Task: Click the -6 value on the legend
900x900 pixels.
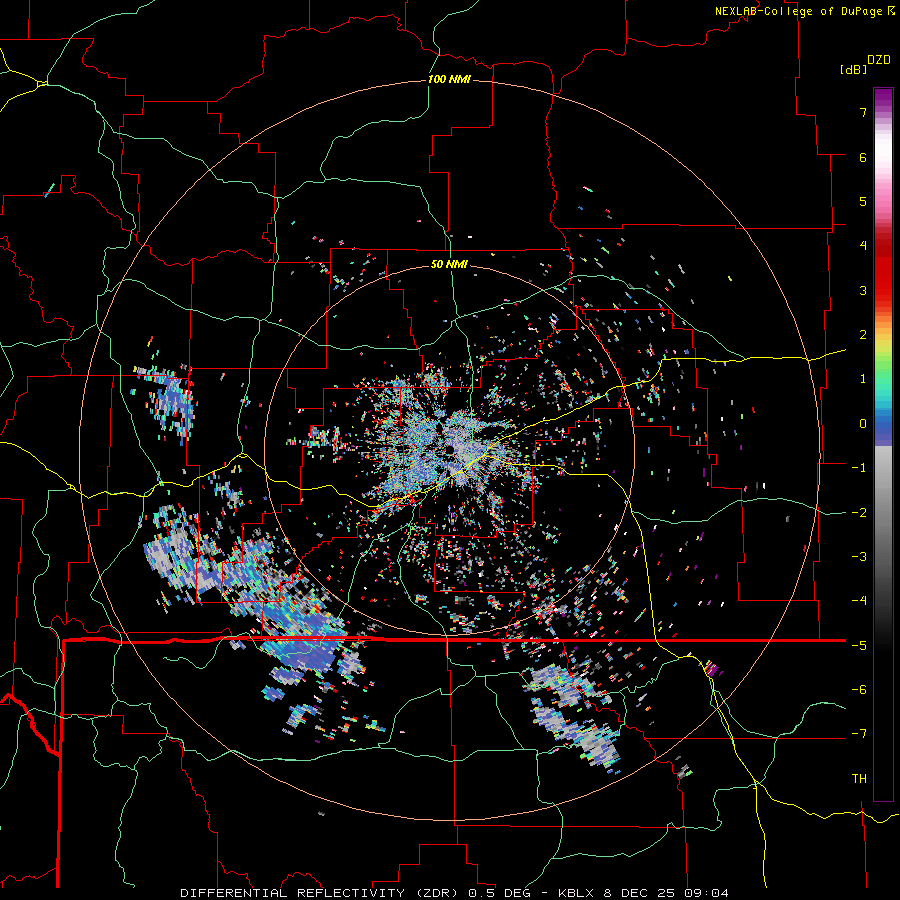Action: [x=859, y=690]
